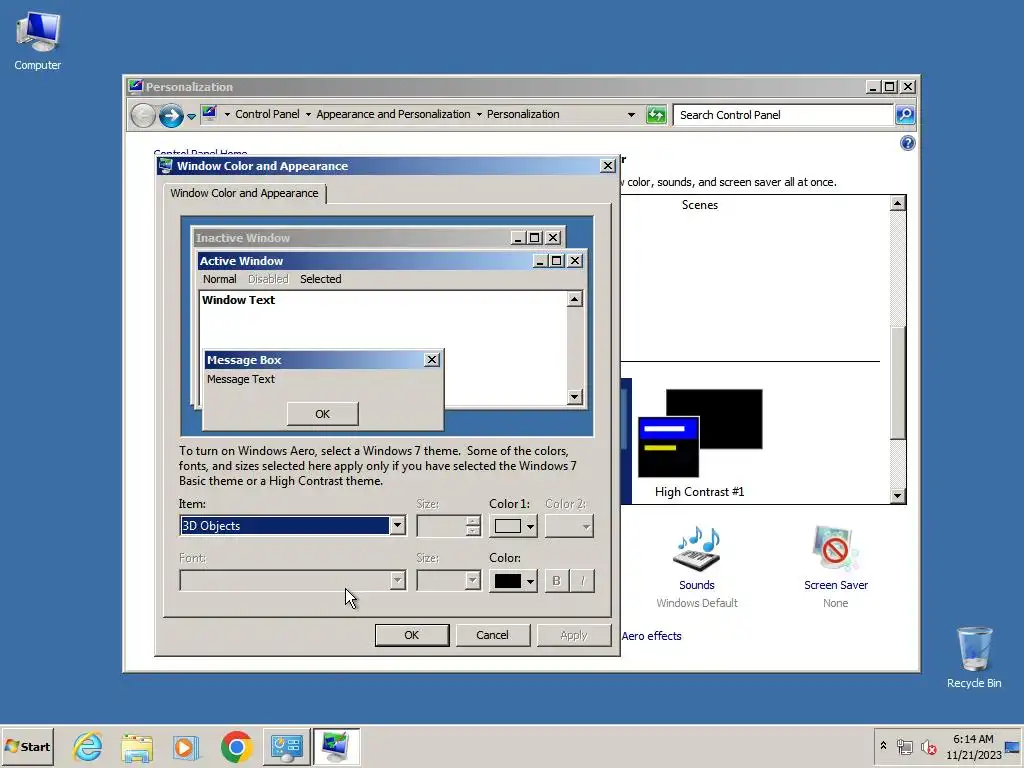
Task: Click the Control Panel breadcrumb
Action: pyautogui.click(x=267, y=114)
